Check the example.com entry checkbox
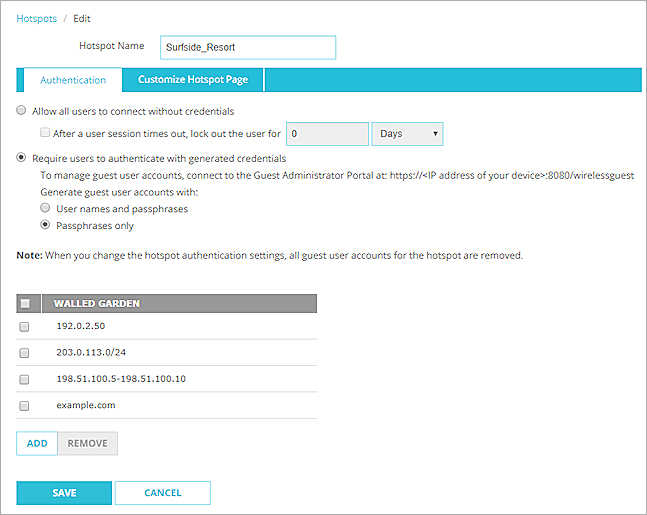Viewport: 647px width, 515px height. pos(25,405)
